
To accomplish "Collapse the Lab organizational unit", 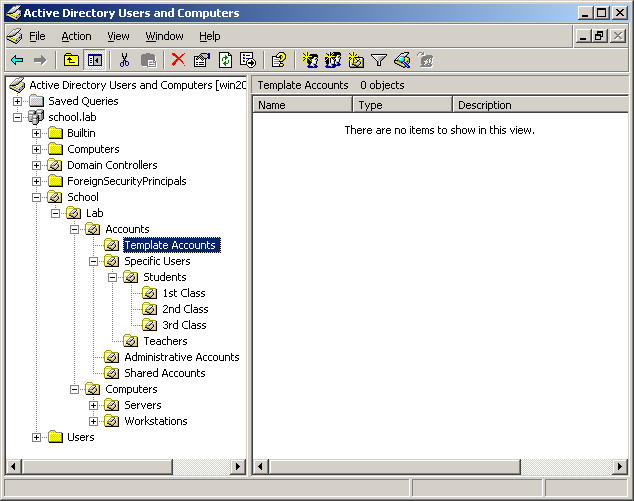I will point(55,213).
